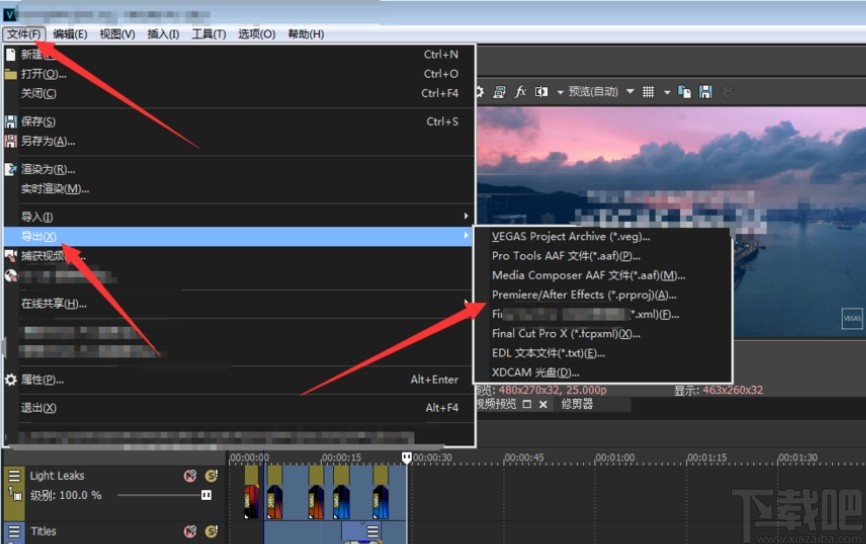Choose 实时渲染(M)... in the File menu
The height and width of the screenshot is (544, 866).
(239, 189)
